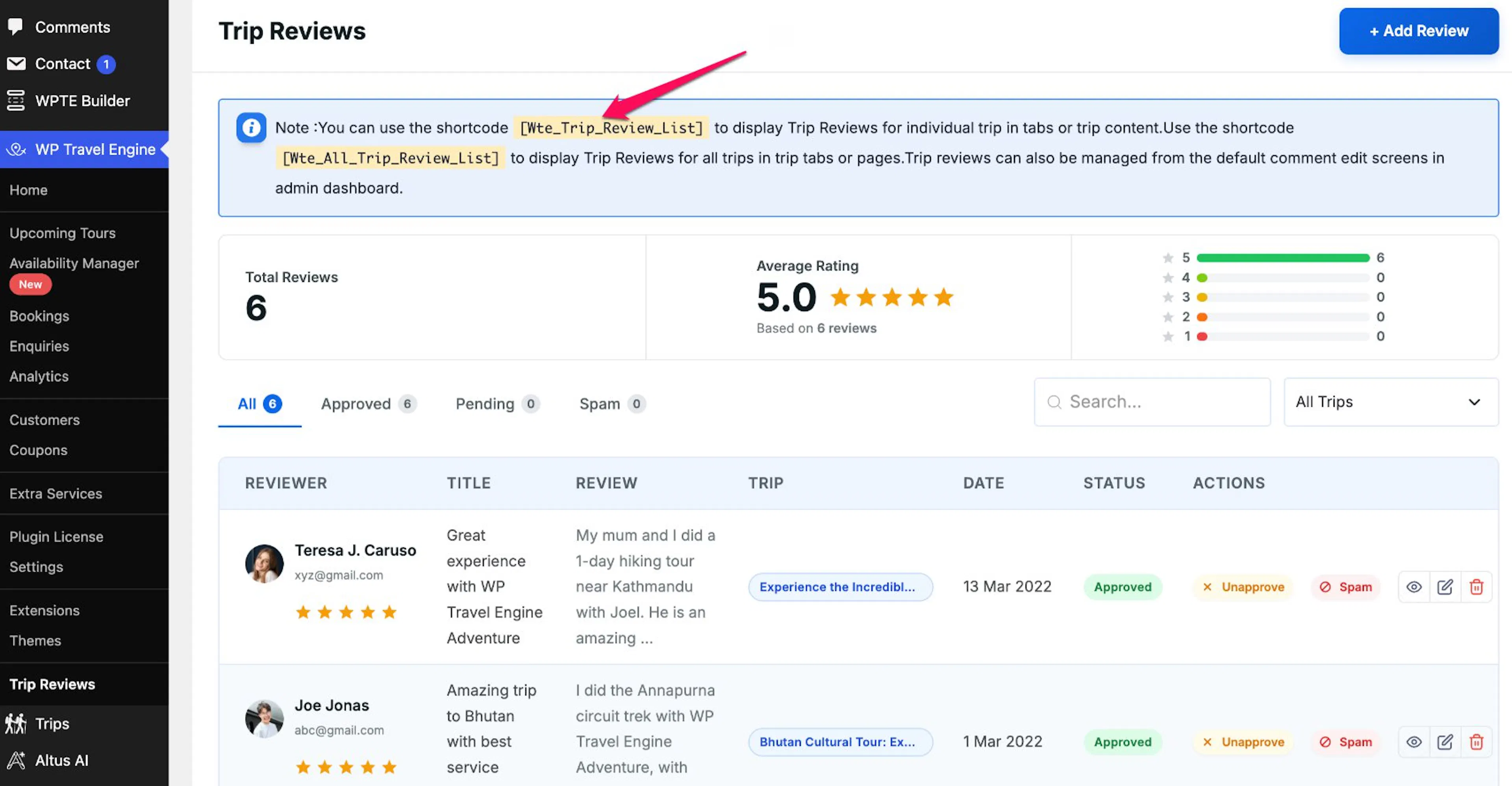This screenshot has width=1512, height=786.
Task: Switch to the Spam tab
Action: pyautogui.click(x=612, y=404)
